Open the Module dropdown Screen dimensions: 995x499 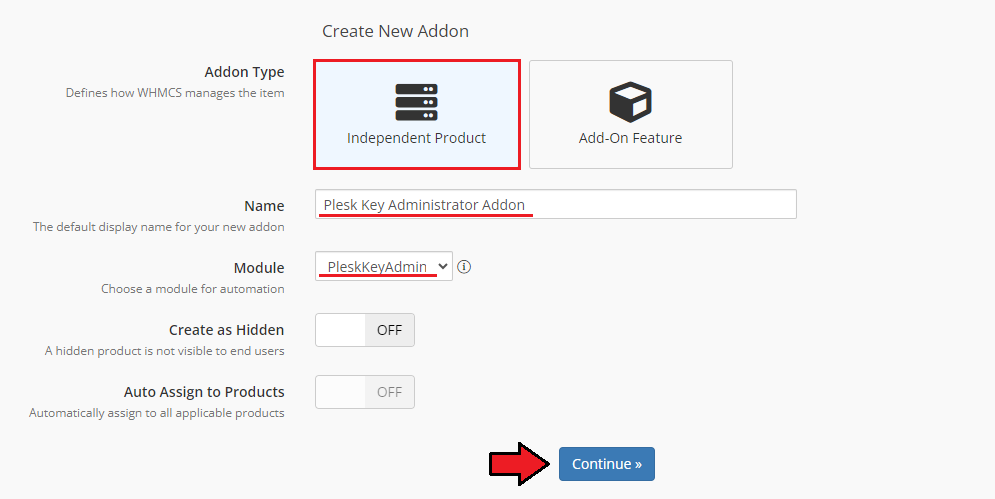tap(384, 267)
